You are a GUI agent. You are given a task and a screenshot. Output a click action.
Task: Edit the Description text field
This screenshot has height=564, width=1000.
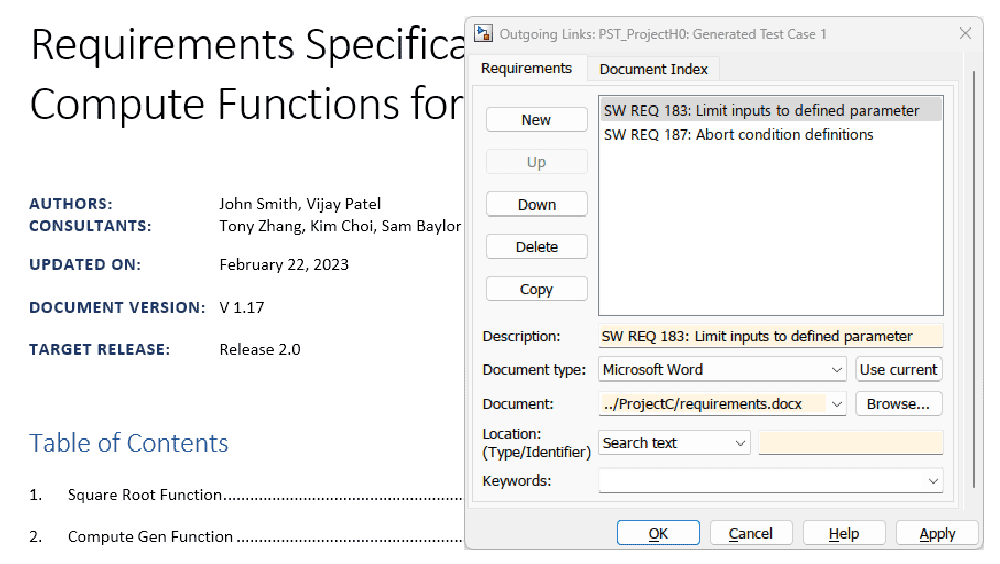coord(770,336)
